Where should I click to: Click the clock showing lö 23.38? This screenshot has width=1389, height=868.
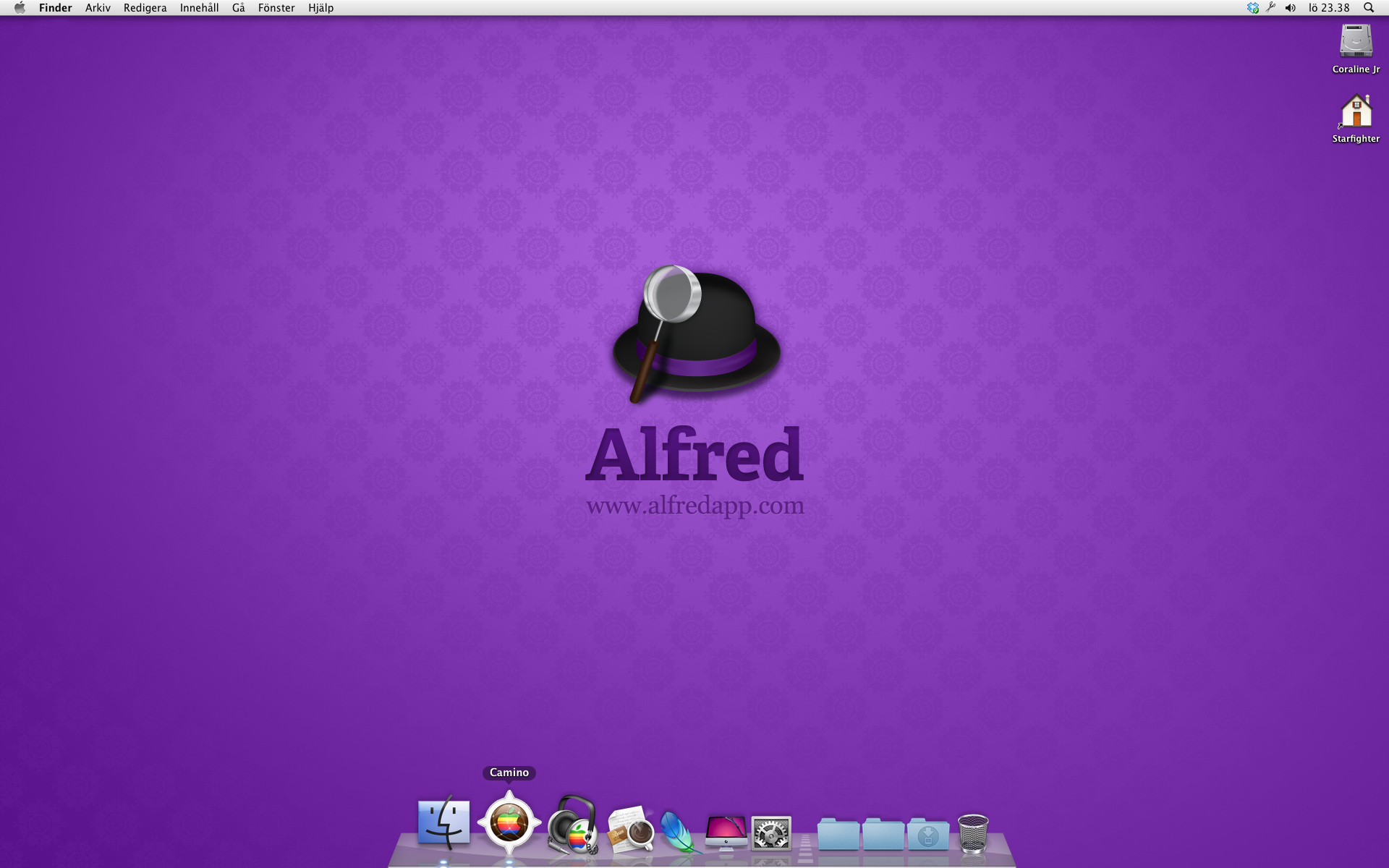1329,8
